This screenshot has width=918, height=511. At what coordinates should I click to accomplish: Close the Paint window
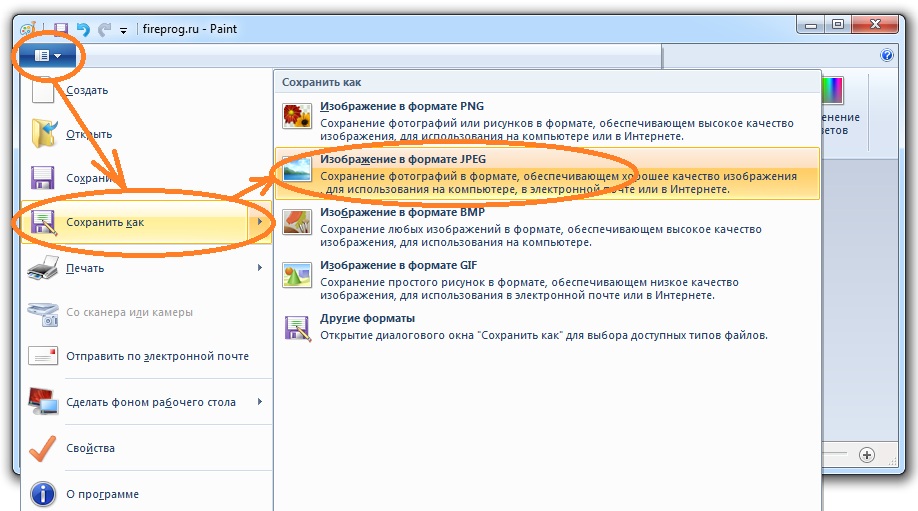click(x=875, y=25)
